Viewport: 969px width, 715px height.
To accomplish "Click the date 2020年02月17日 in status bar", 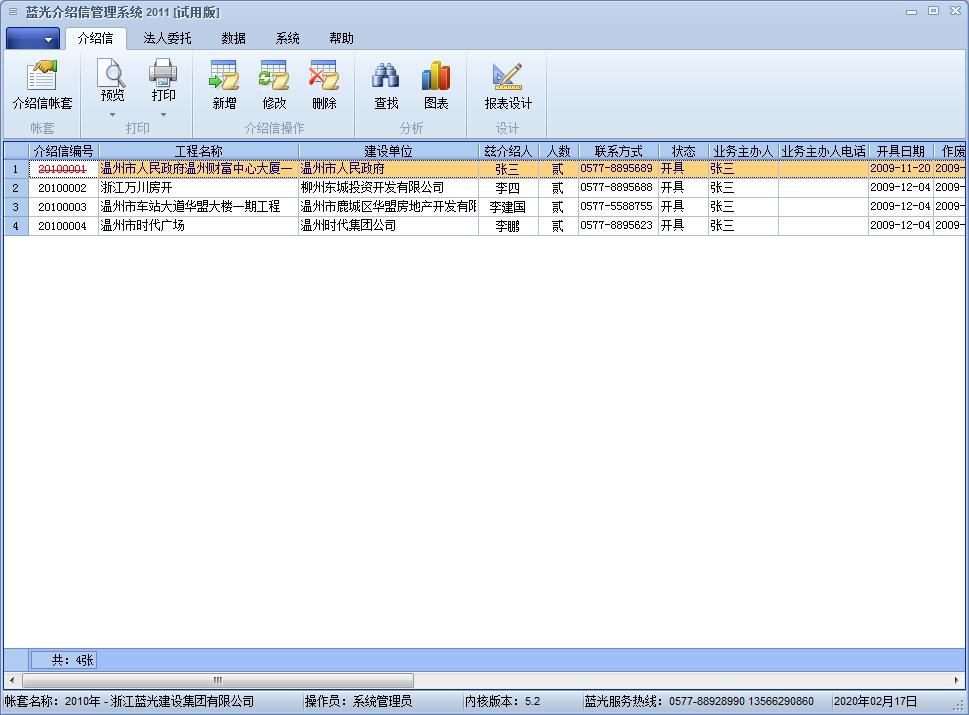I will 875,701.
